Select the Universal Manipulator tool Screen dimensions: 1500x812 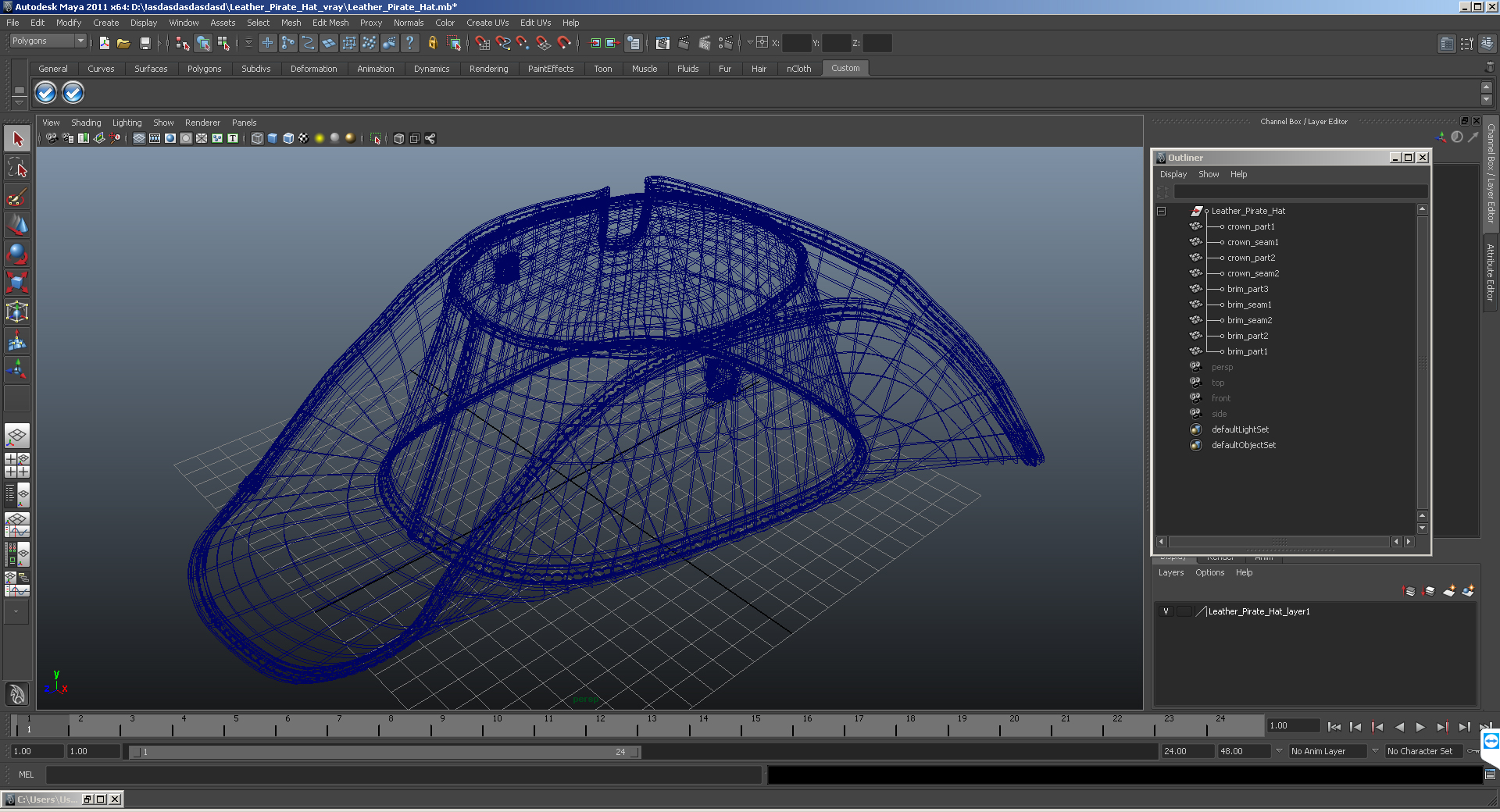coord(17,312)
